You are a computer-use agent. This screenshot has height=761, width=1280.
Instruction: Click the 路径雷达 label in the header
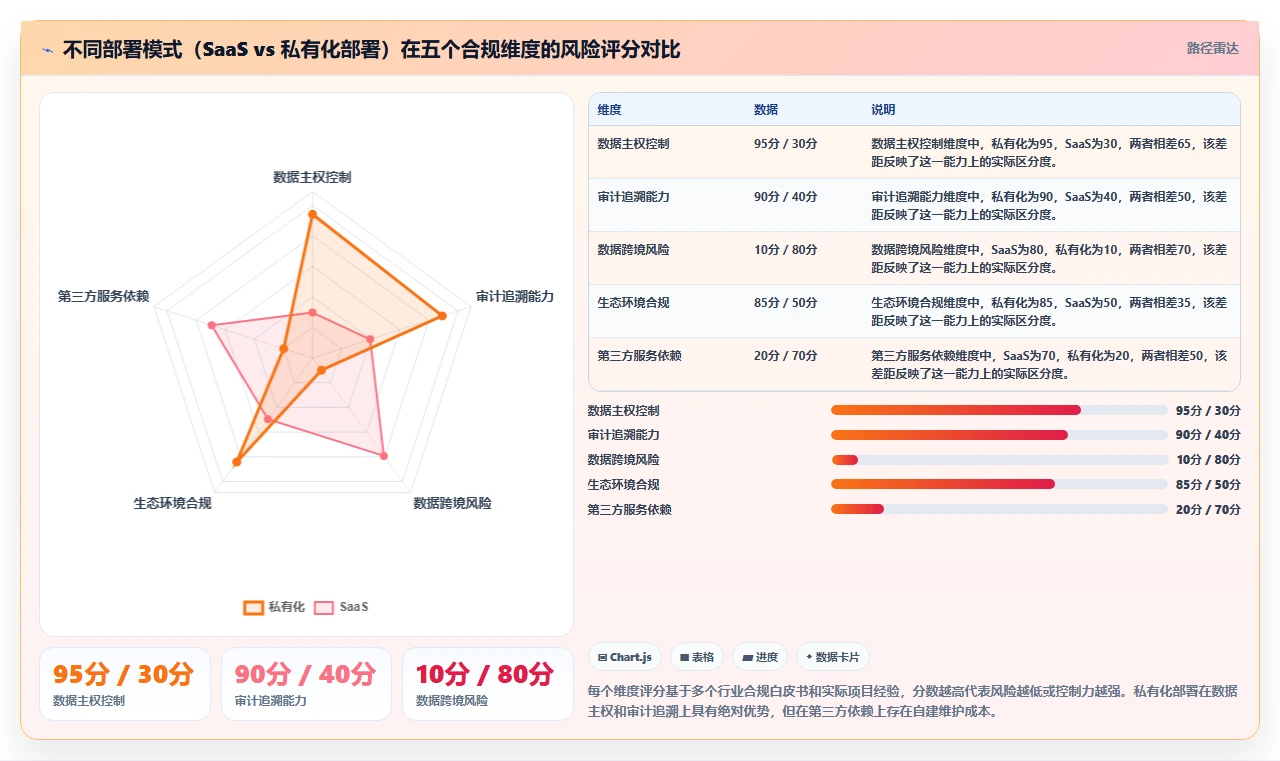pos(1212,48)
